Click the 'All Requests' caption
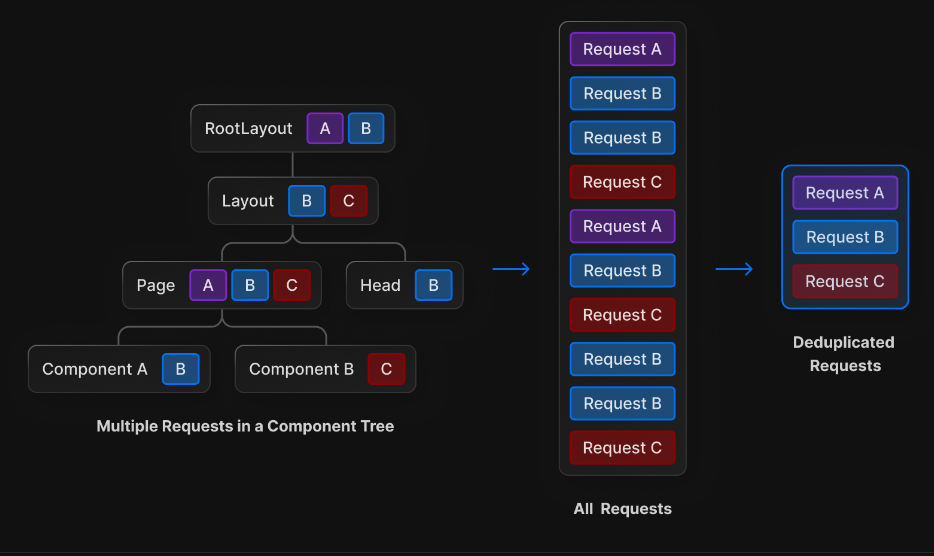This screenshot has width=934, height=556. [622, 509]
